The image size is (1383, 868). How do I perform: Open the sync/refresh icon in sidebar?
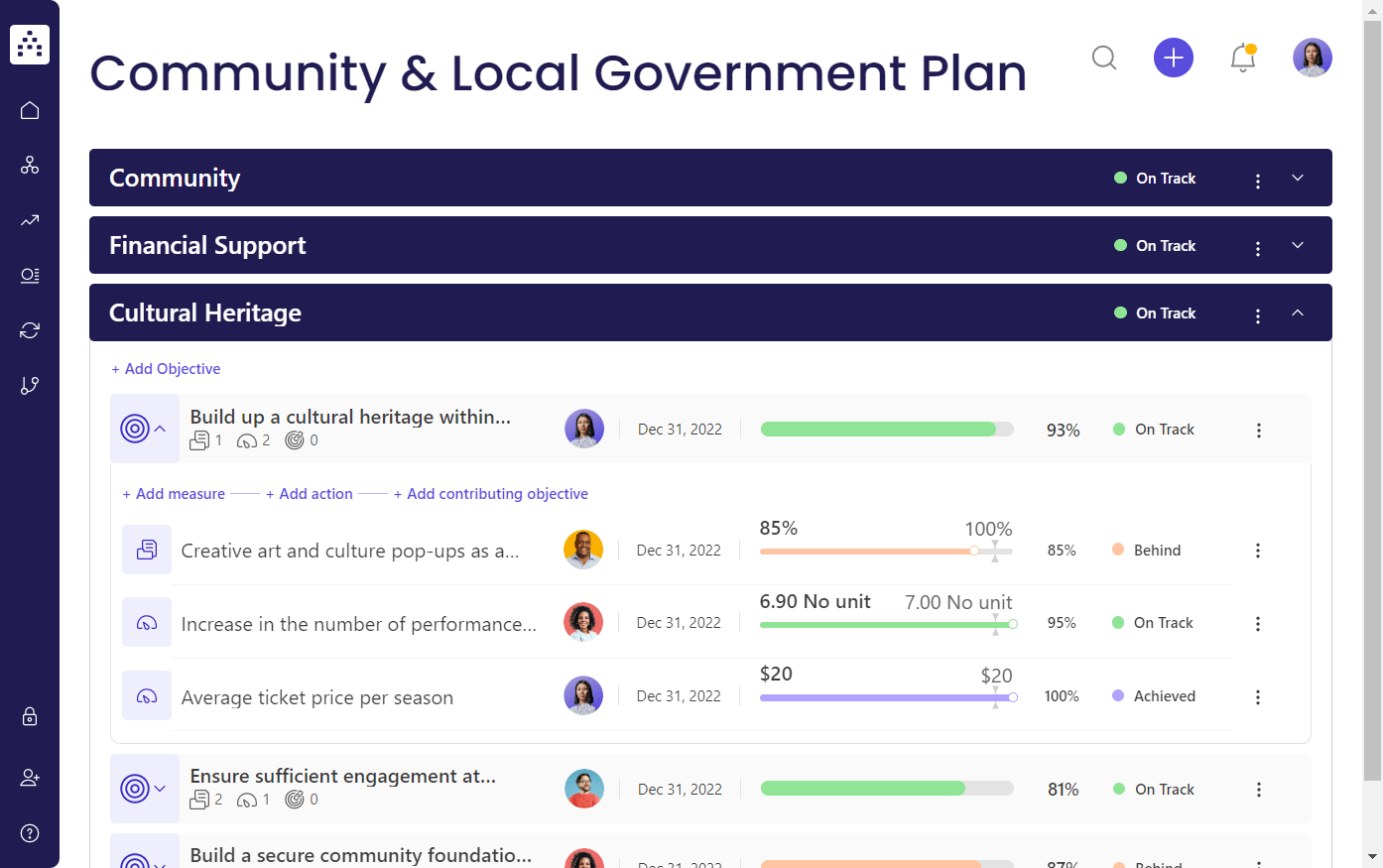pyautogui.click(x=30, y=329)
